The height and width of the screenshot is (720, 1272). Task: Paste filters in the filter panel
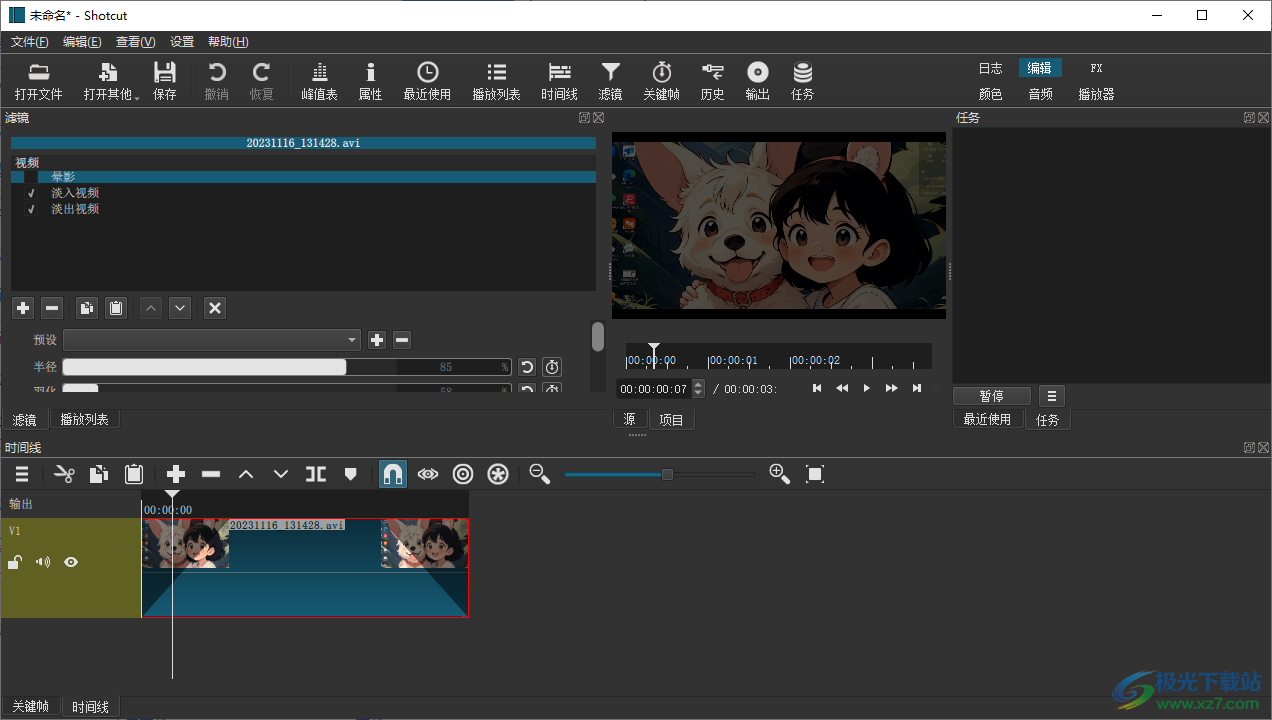click(x=117, y=308)
